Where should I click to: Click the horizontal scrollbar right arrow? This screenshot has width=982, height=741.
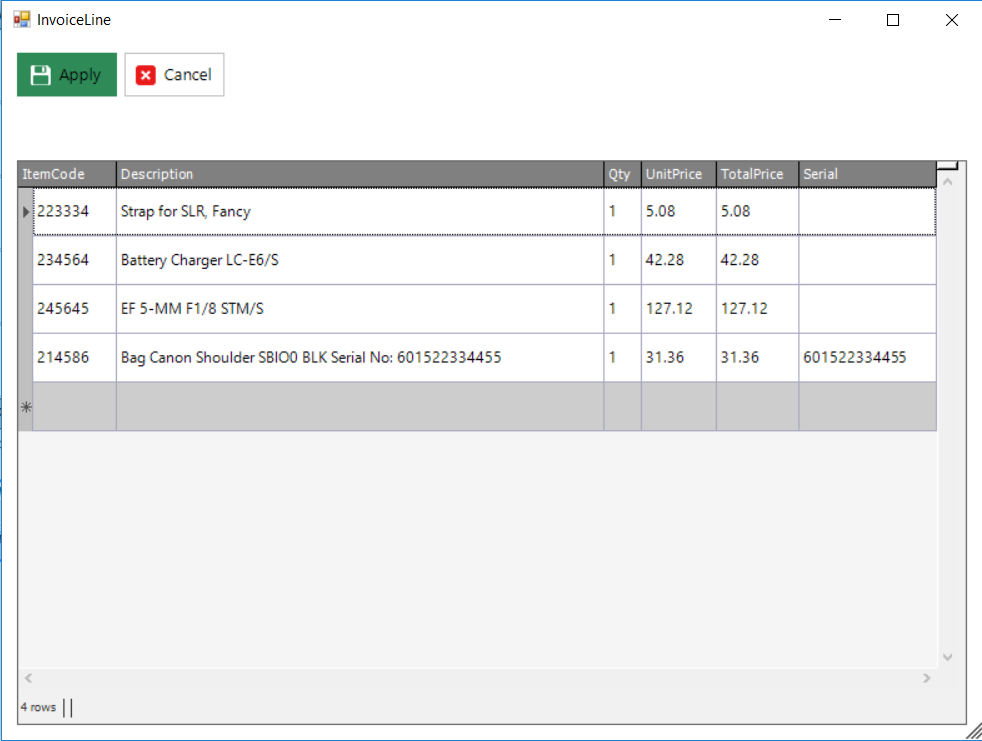coord(927,678)
